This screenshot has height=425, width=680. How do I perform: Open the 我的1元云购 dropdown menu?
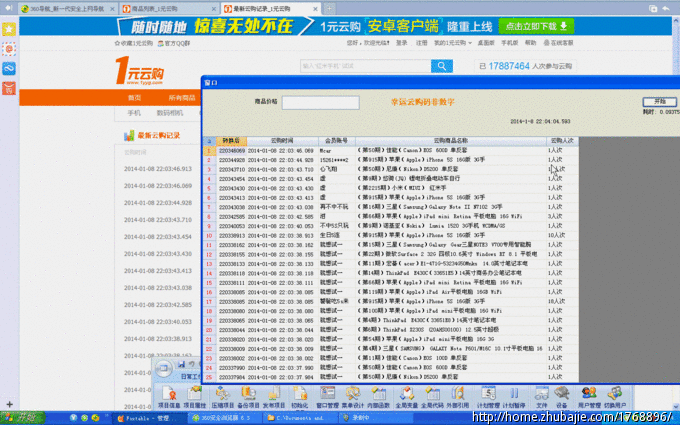(x=453, y=43)
